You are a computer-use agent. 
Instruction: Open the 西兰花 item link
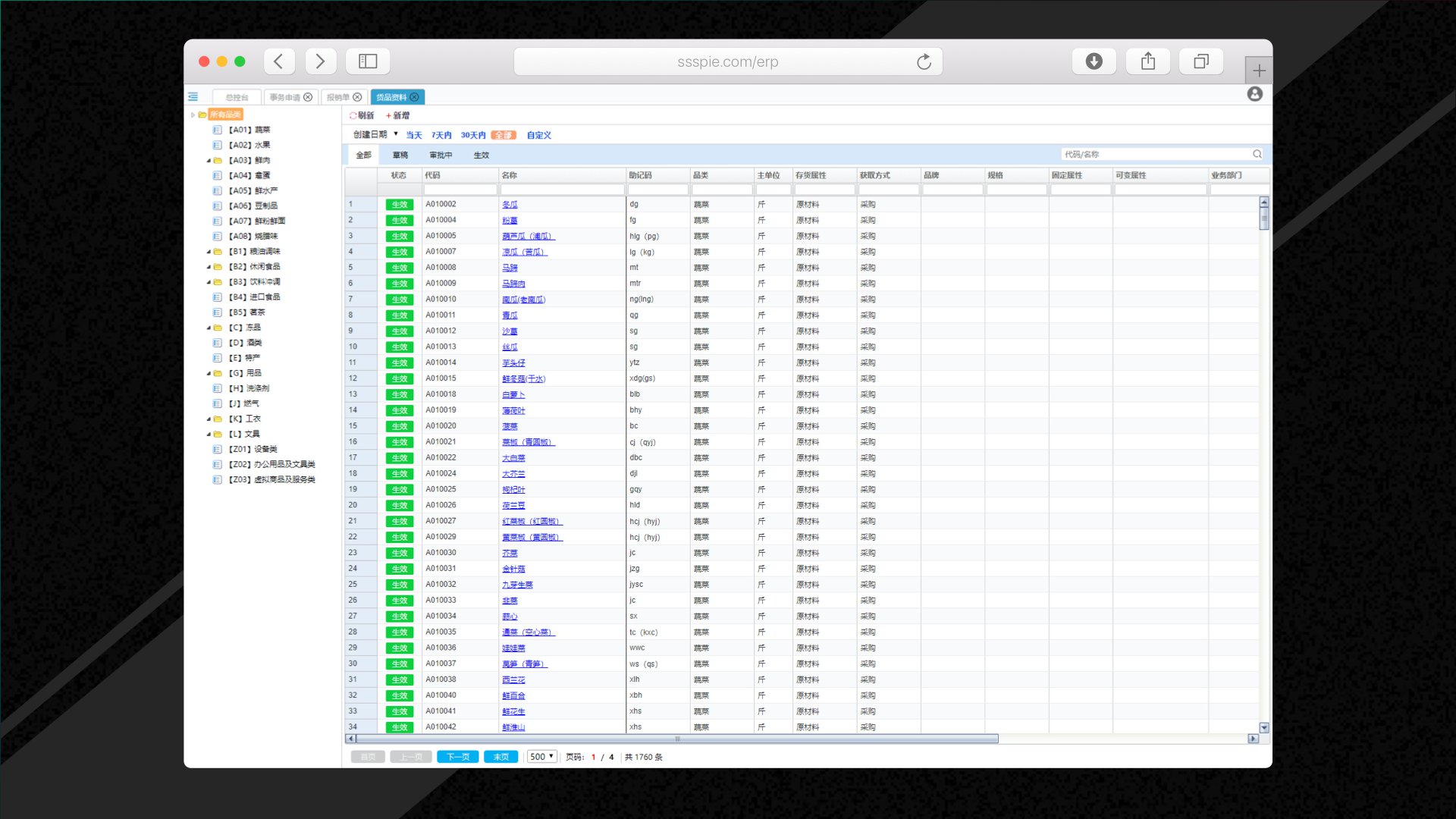pyautogui.click(x=513, y=679)
